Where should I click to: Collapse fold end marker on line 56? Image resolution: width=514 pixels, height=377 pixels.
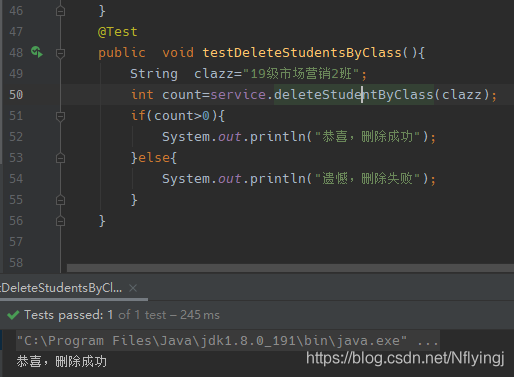pos(60,221)
